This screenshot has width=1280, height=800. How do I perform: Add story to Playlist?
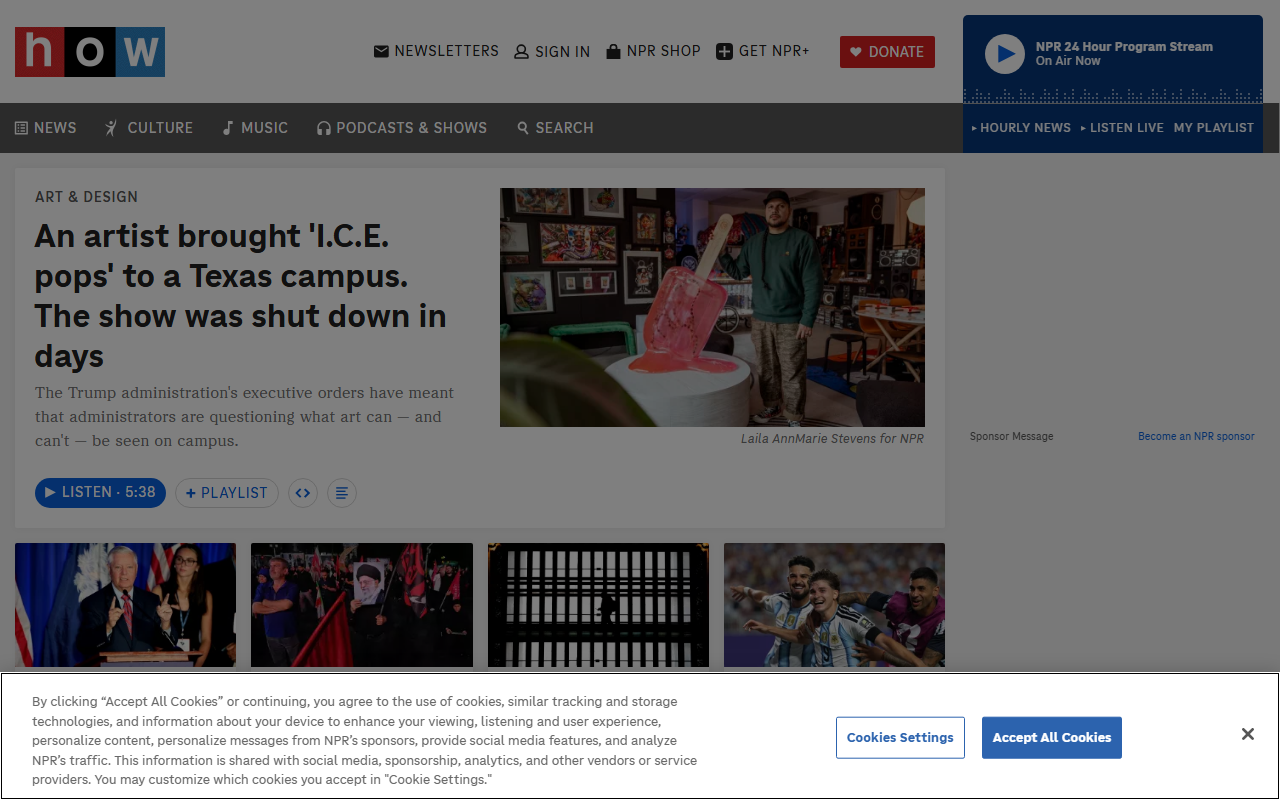coord(227,493)
